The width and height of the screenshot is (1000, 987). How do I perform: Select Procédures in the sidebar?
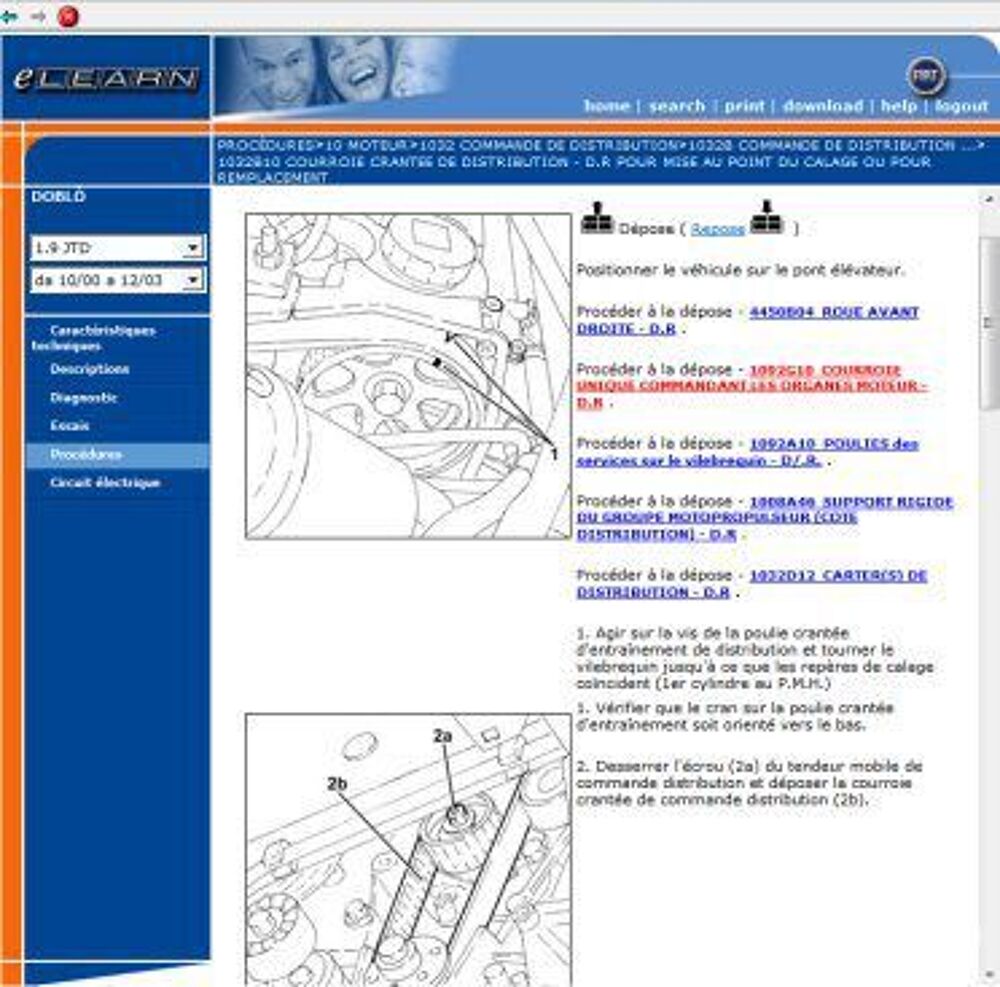[86, 455]
